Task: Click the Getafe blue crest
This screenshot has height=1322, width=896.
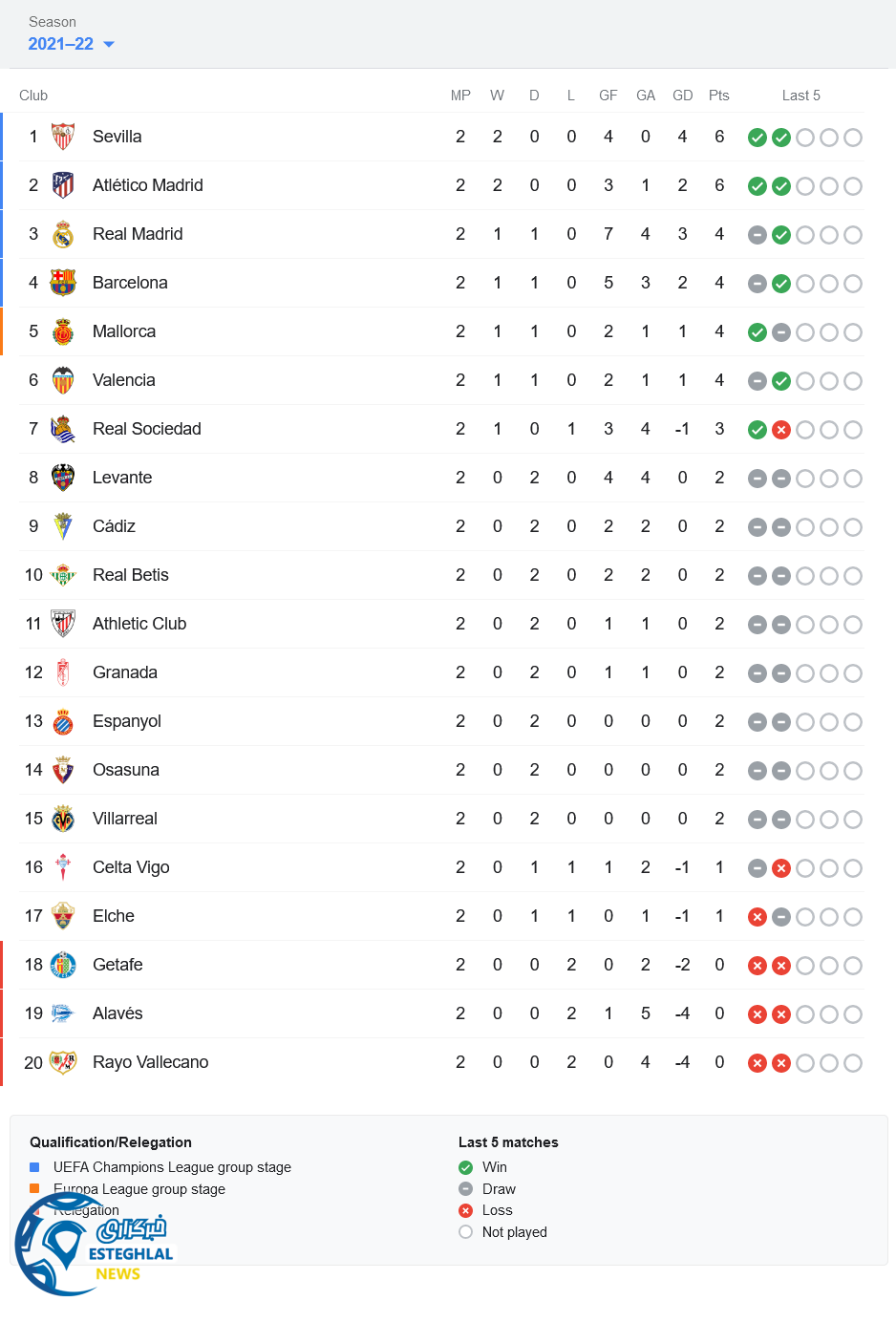Action: [63, 965]
